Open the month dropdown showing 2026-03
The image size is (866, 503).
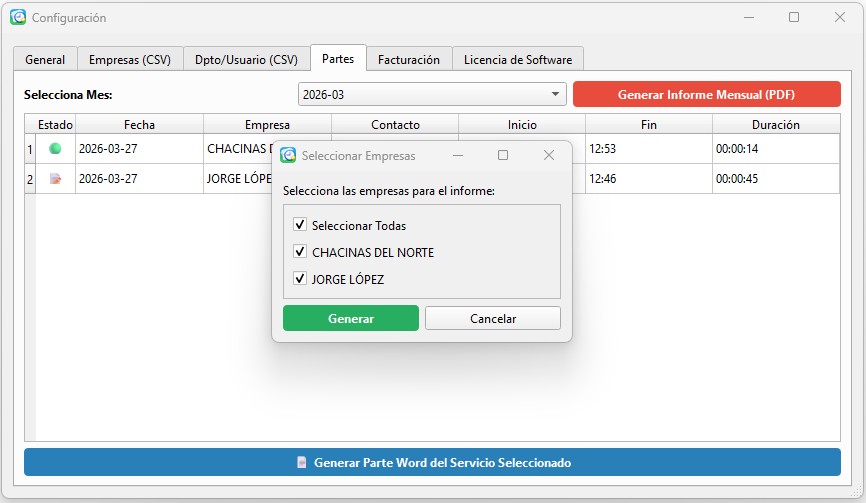432,95
